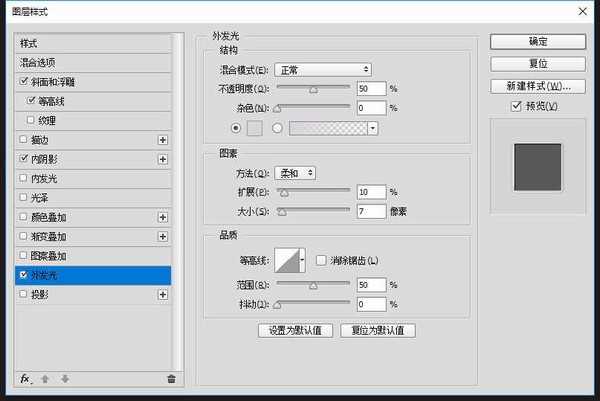Add another 内阴影 effect with plus icon

163,159
